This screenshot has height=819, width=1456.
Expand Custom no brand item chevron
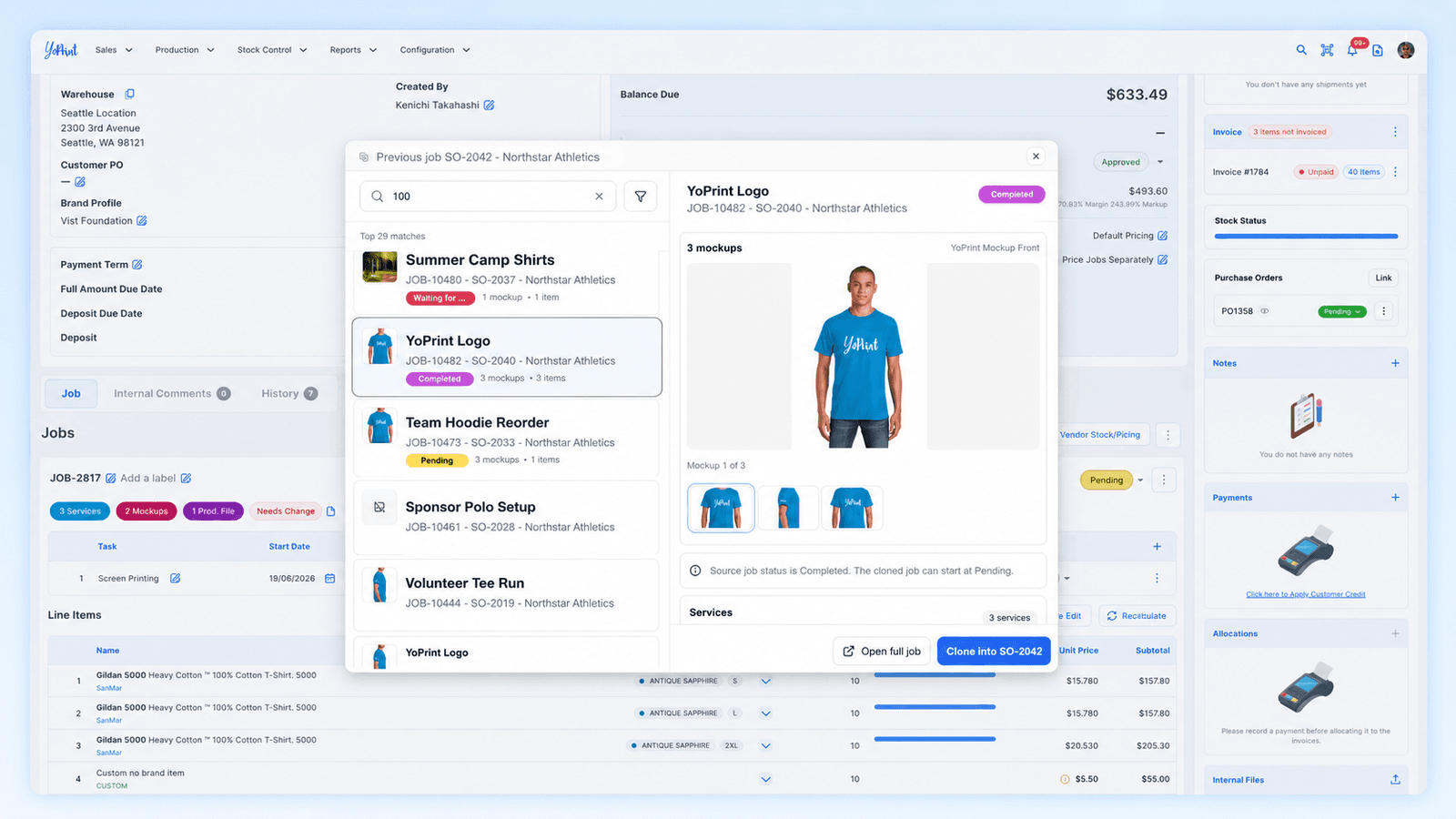pyautogui.click(x=765, y=779)
